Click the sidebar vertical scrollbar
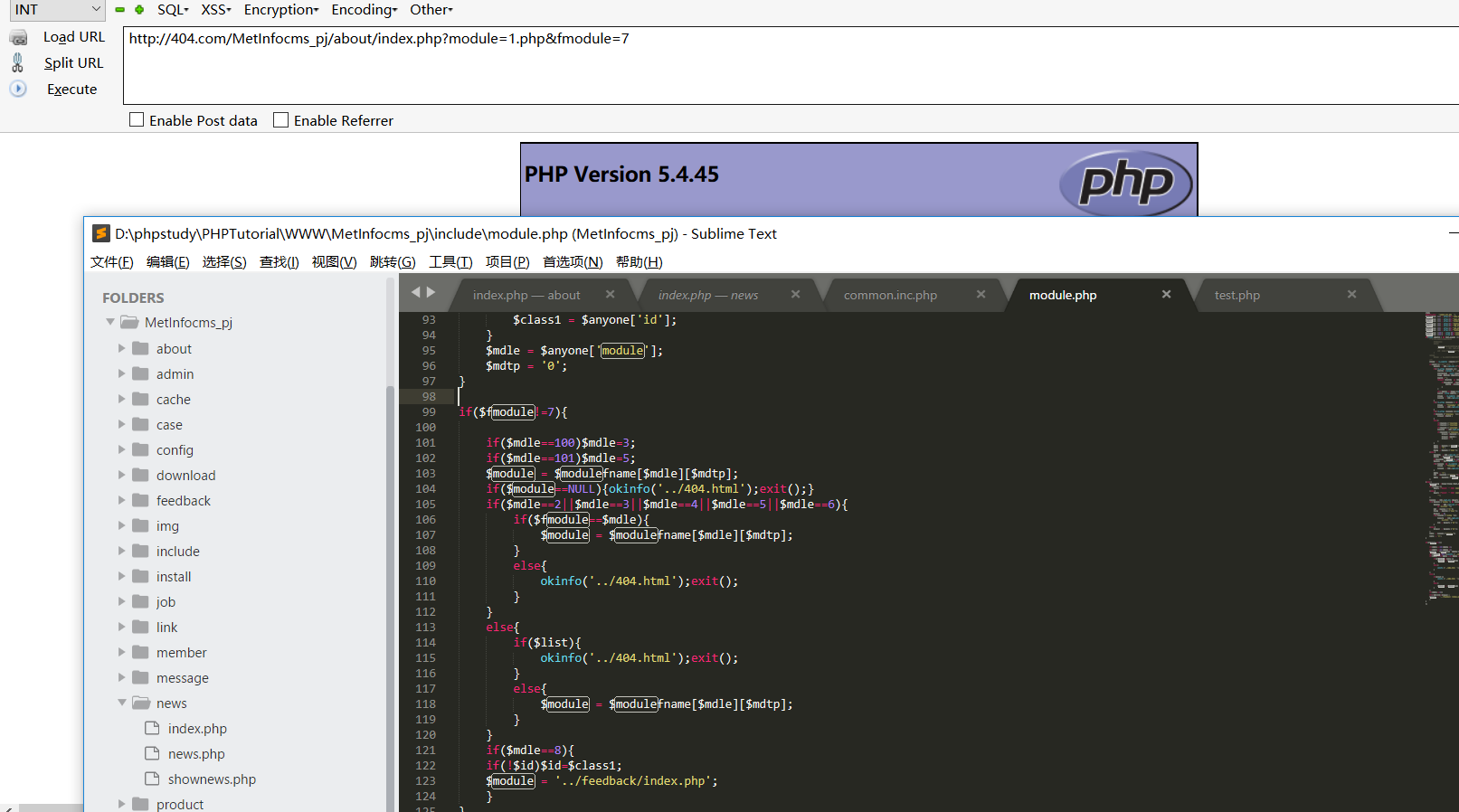This screenshot has height=812, width=1459. (x=391, y=597)
